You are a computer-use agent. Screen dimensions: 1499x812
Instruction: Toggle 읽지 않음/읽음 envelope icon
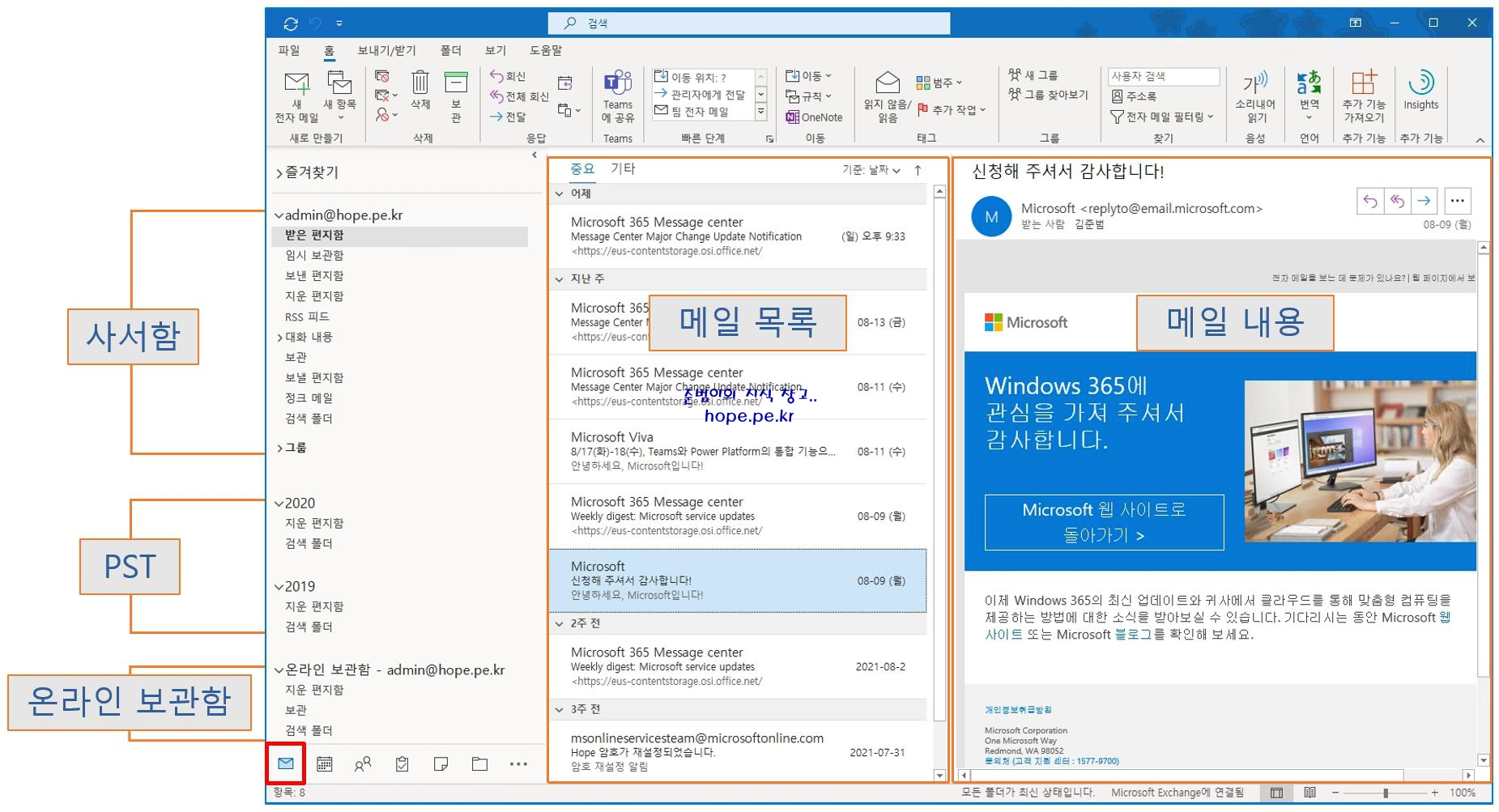(887, 96)
